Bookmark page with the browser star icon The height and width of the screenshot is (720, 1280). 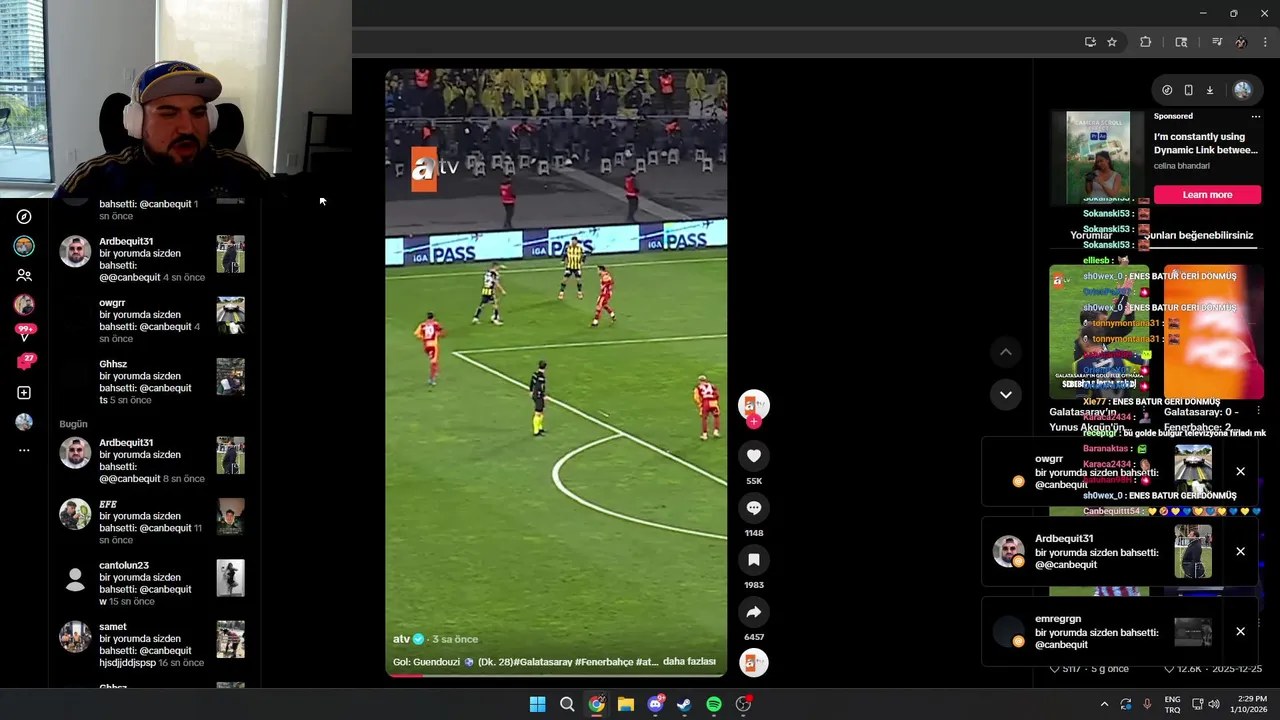pyautogui.click(x=1112, y=42)
